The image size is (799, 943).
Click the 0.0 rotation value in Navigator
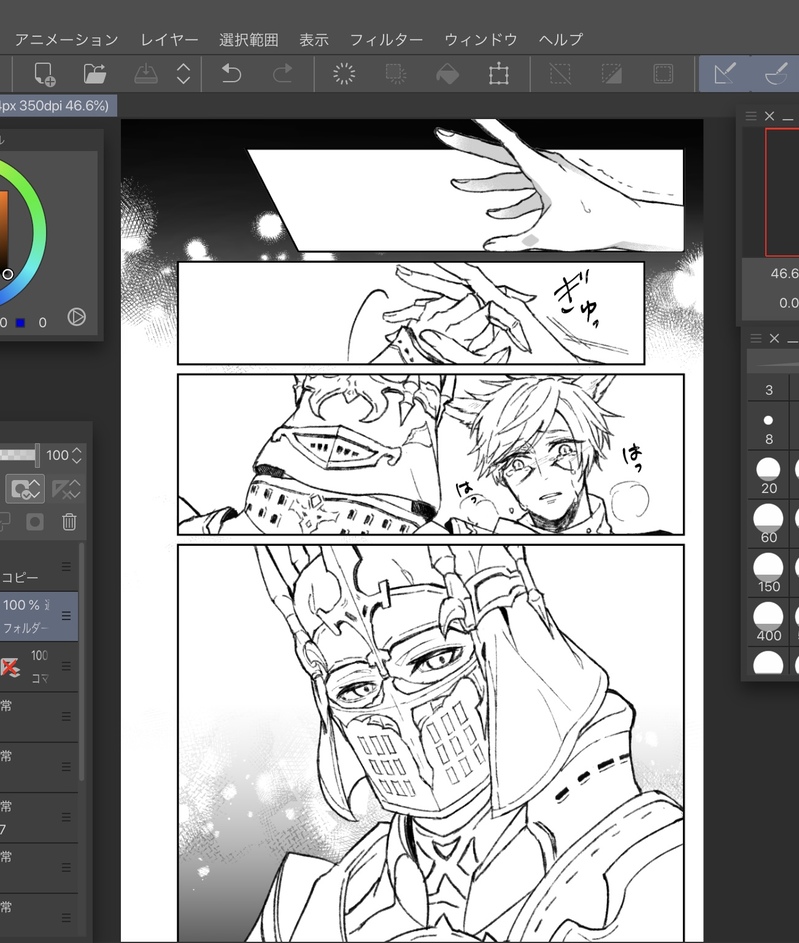[x=788, y=303]
